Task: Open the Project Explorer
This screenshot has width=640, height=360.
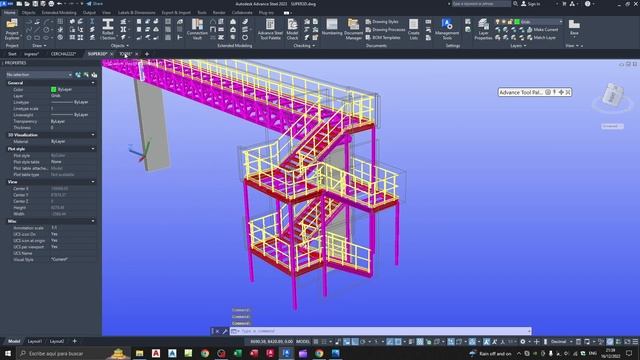Action: pos(12,29)
